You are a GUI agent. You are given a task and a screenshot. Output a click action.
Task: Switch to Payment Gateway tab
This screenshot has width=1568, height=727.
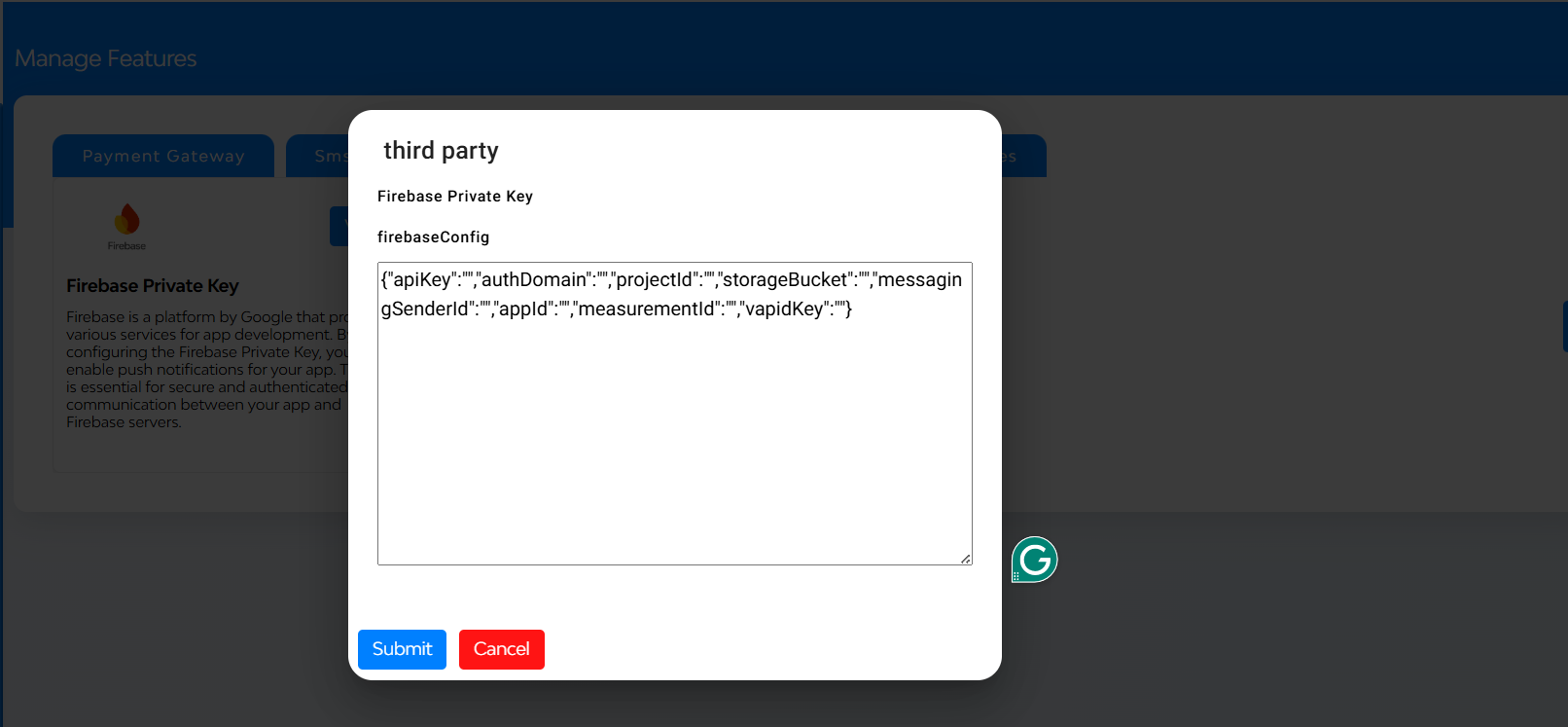point(163,156)
